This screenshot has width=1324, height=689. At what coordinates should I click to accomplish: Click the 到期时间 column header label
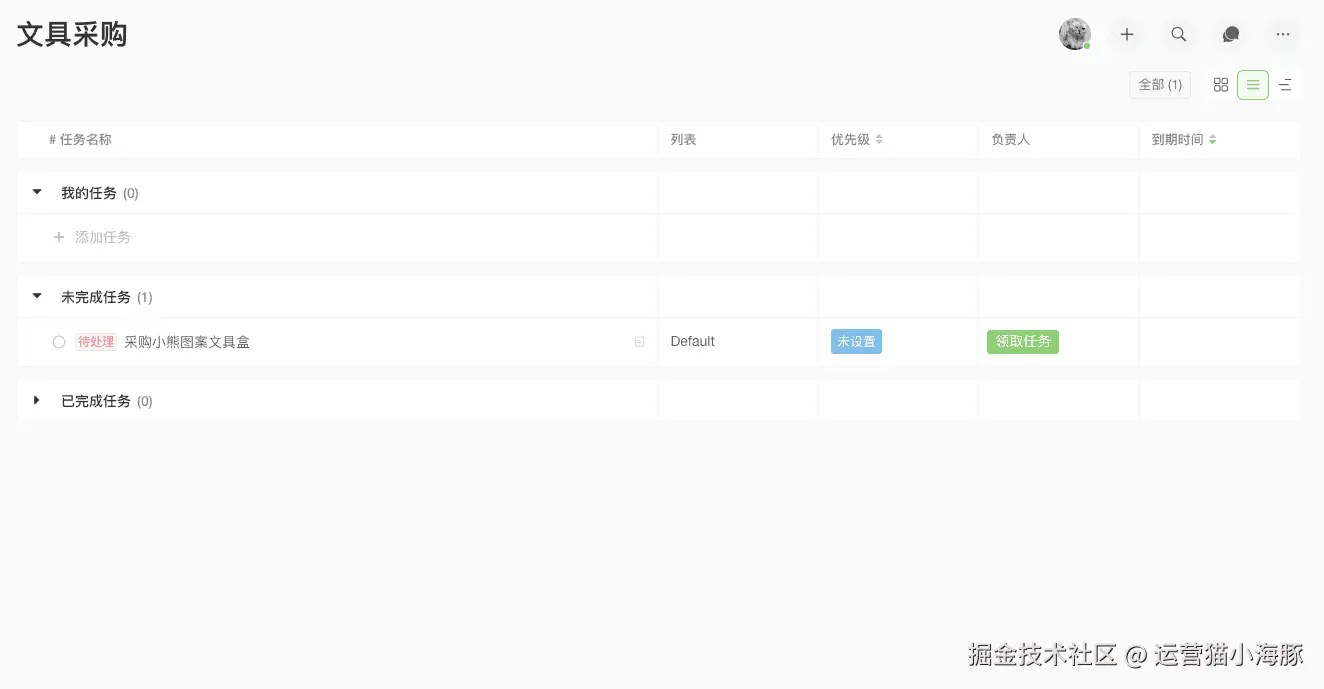(x=1177, y=140)
